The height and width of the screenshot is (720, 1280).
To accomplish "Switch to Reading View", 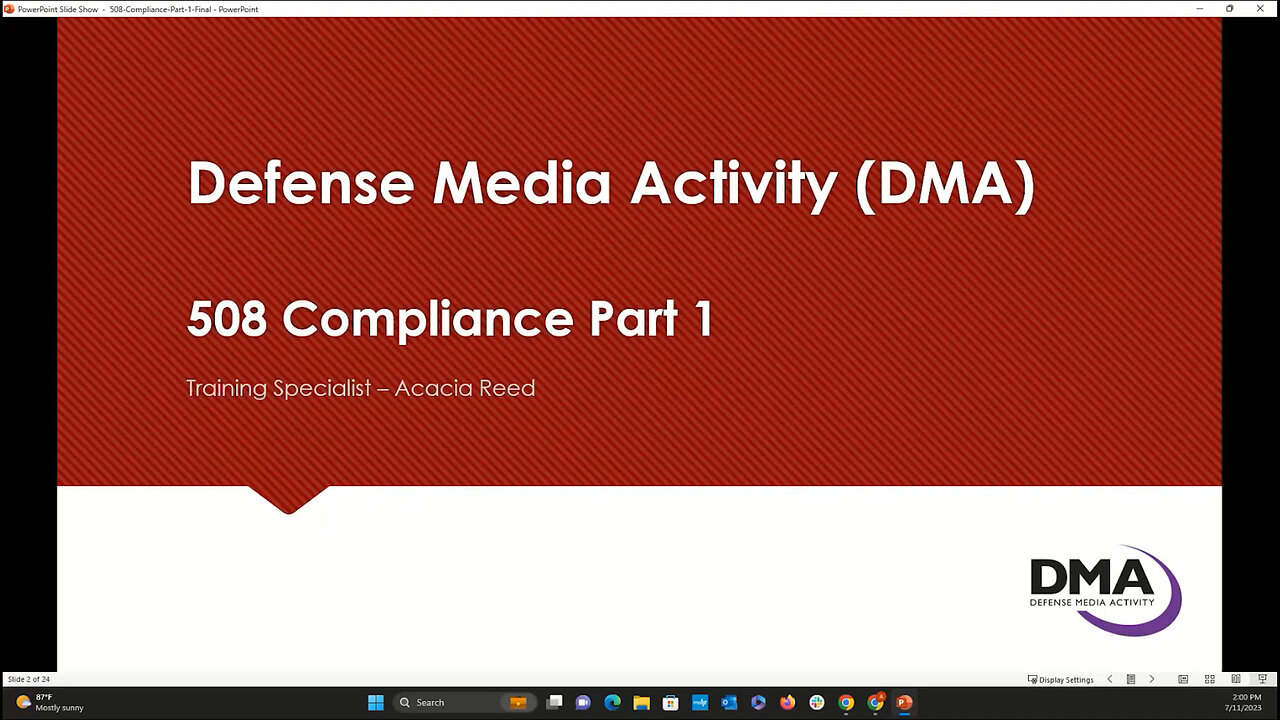I will pyautogui.click(x=1236, y=679).
